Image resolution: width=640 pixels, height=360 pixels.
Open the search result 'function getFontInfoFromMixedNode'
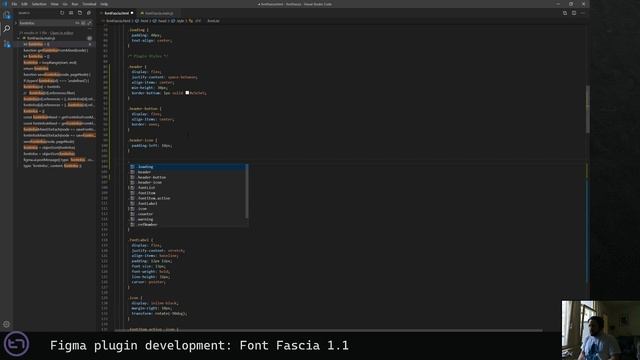56,50
